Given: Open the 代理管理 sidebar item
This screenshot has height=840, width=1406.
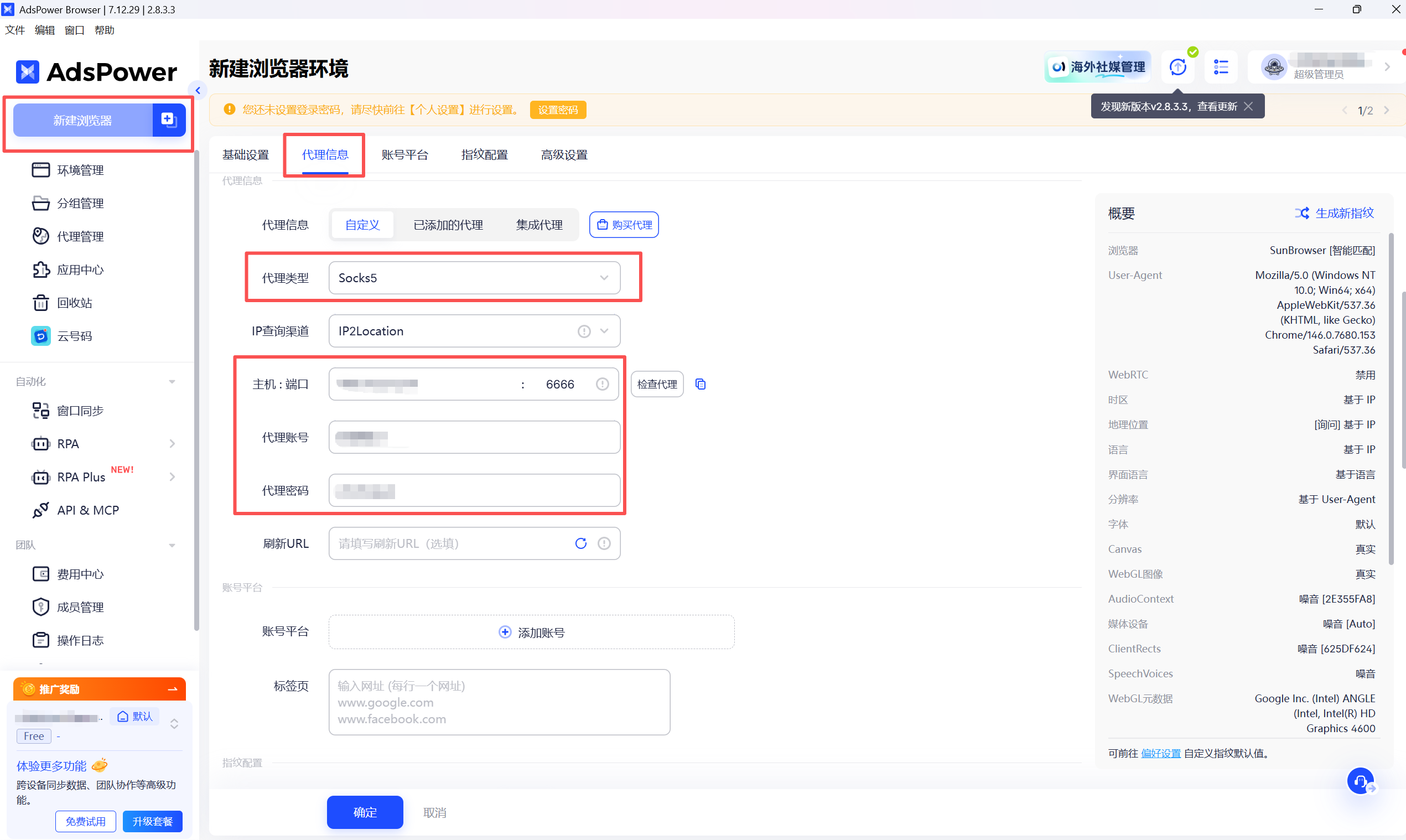Looking at the screenshot, I should click(80, 237).
